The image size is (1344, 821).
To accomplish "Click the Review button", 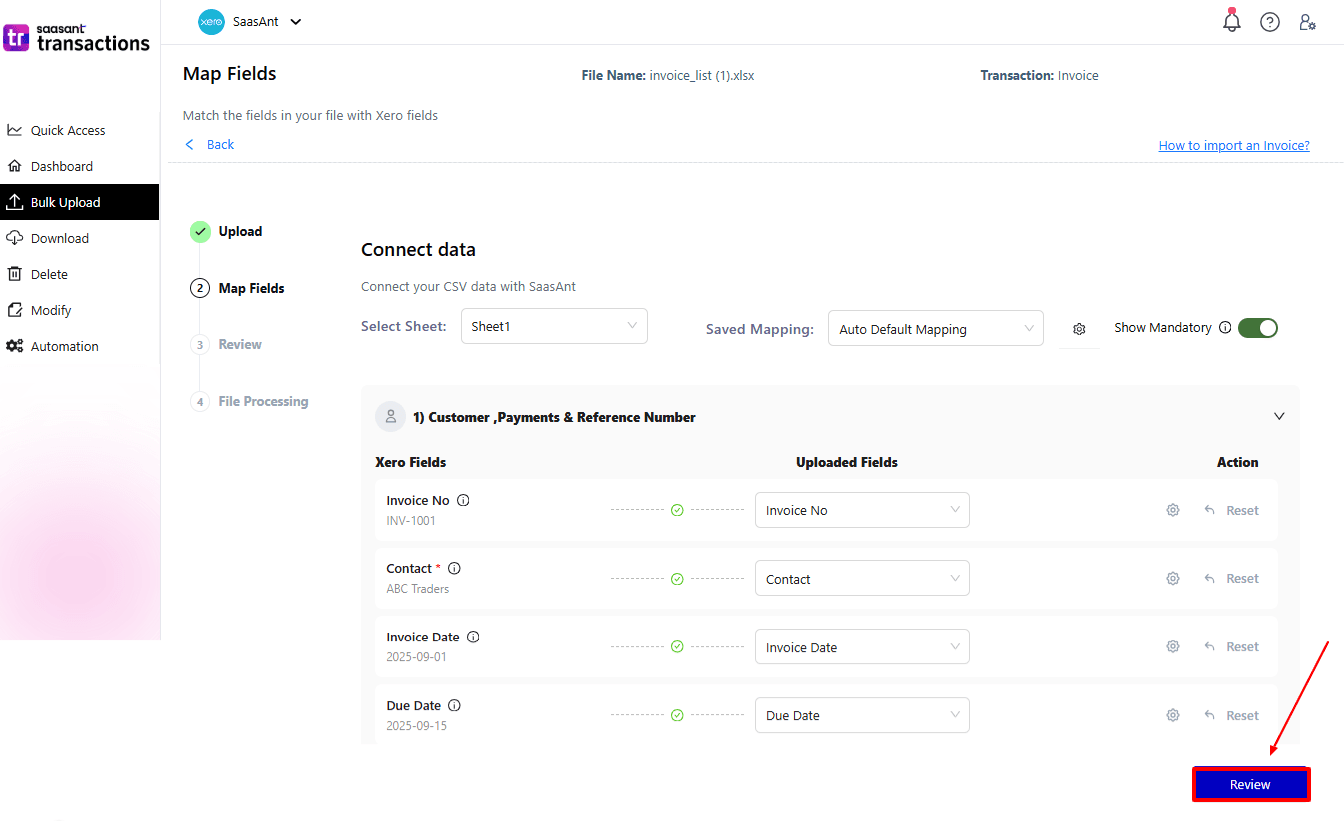I will [x=1251, y=784].
